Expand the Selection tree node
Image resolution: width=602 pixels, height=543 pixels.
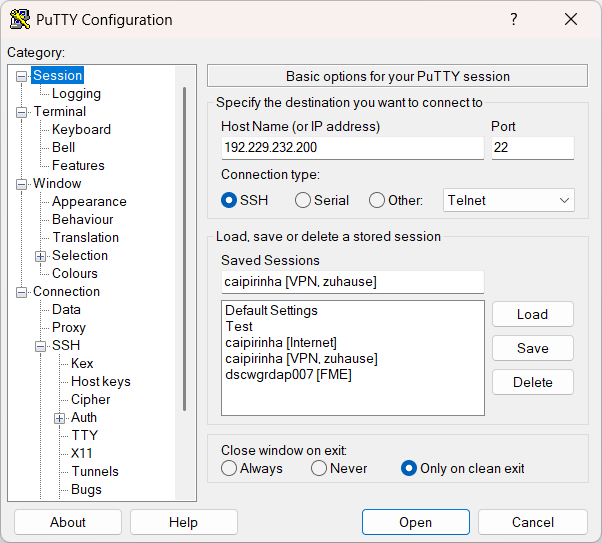pos(41,256)
